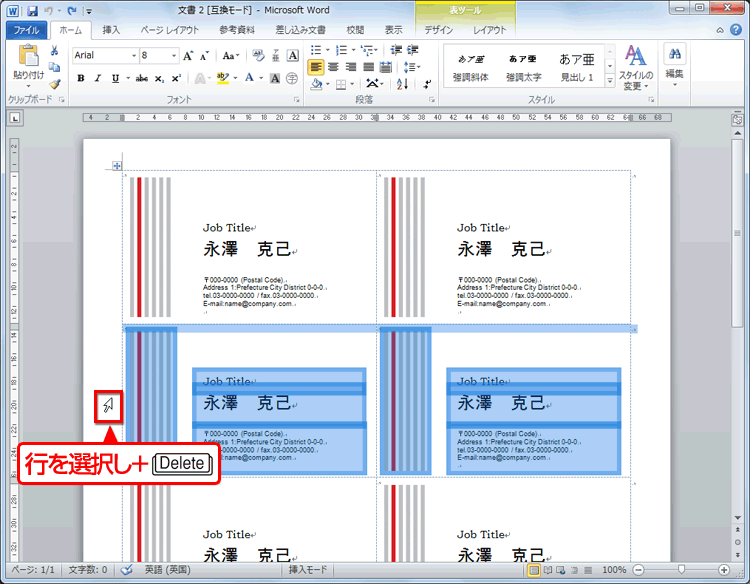Screen dimensions: 750x584
Task: Shrink font size with the smaller A icon
Action: click(x=205, y=56)
